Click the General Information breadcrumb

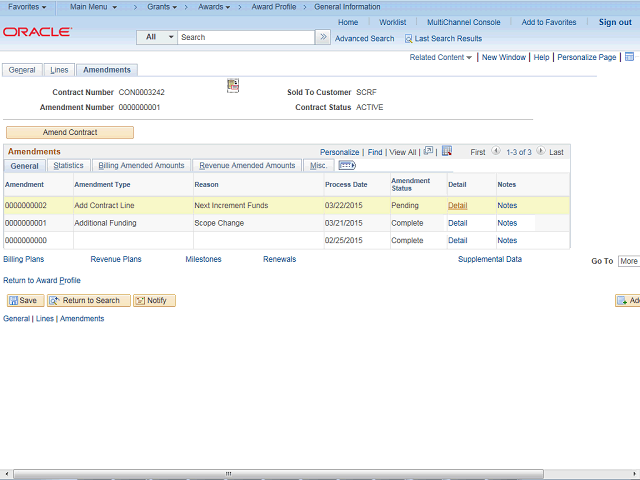[x=347, y=7]
